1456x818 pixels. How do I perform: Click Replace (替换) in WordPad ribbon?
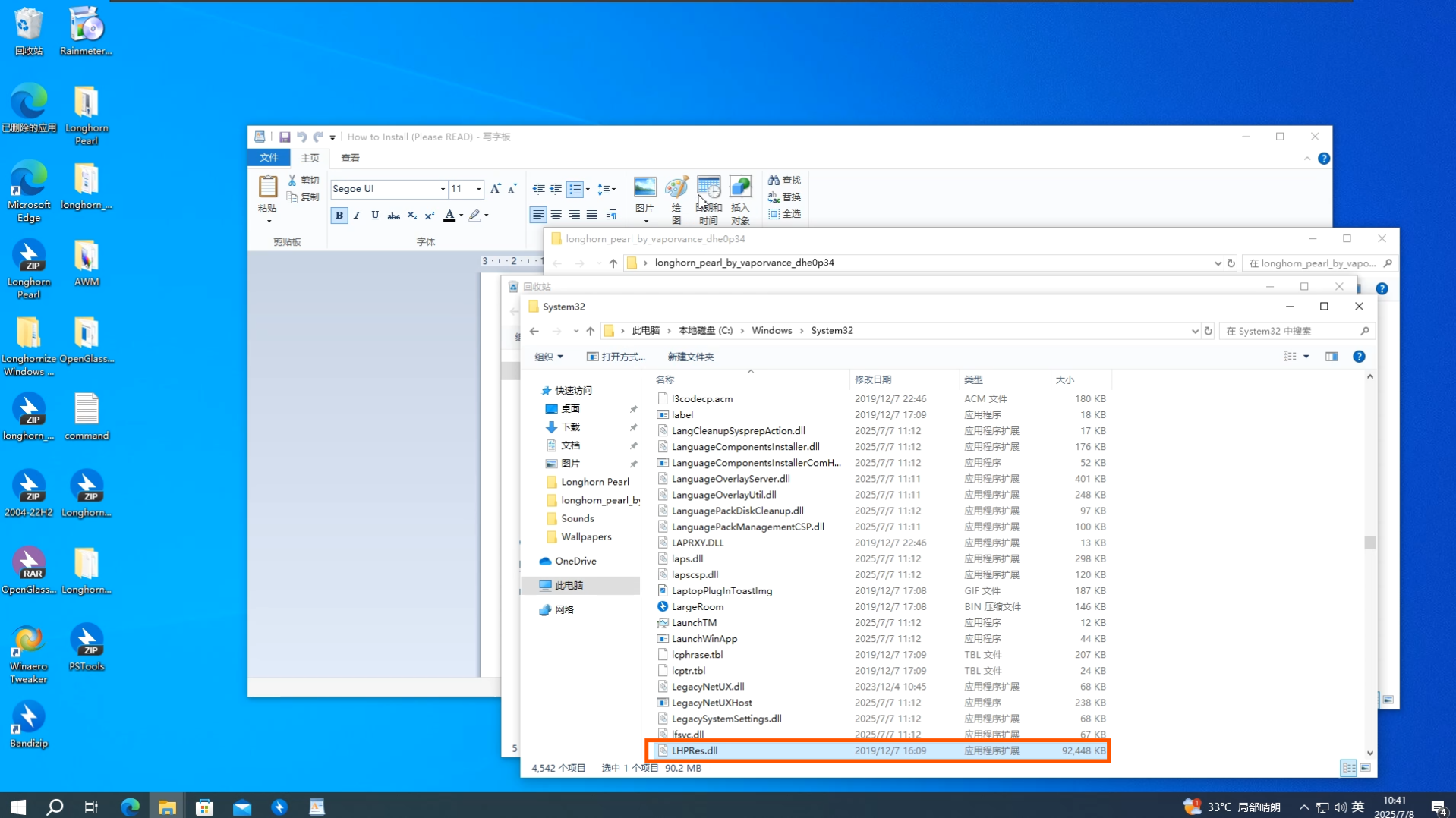(784, 197)
